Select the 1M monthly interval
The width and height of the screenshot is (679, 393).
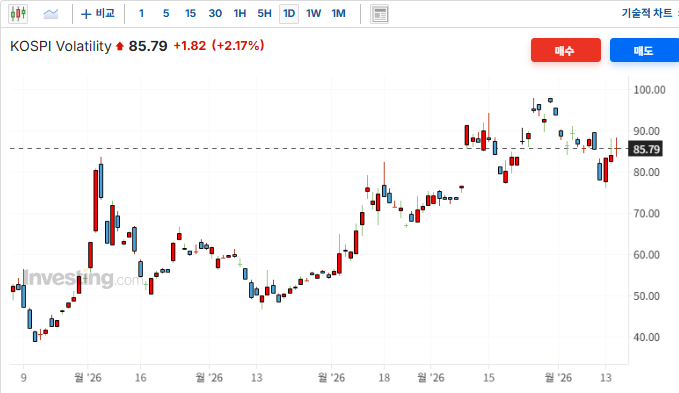[339, 13]
